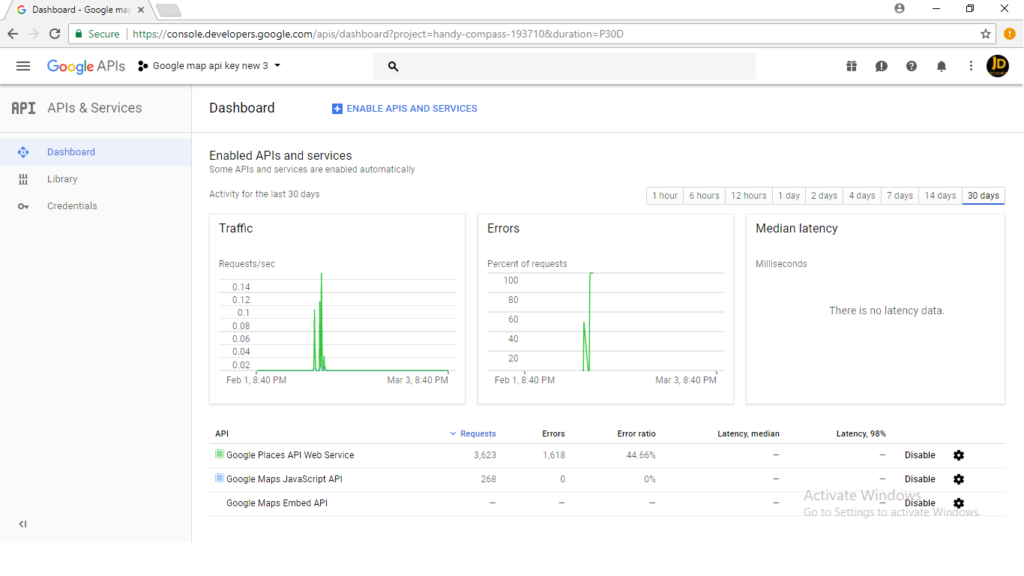Click the Dashboard sidebar icon
Viewport: 1024px width, 576px height.
click(x=23, y=152)
